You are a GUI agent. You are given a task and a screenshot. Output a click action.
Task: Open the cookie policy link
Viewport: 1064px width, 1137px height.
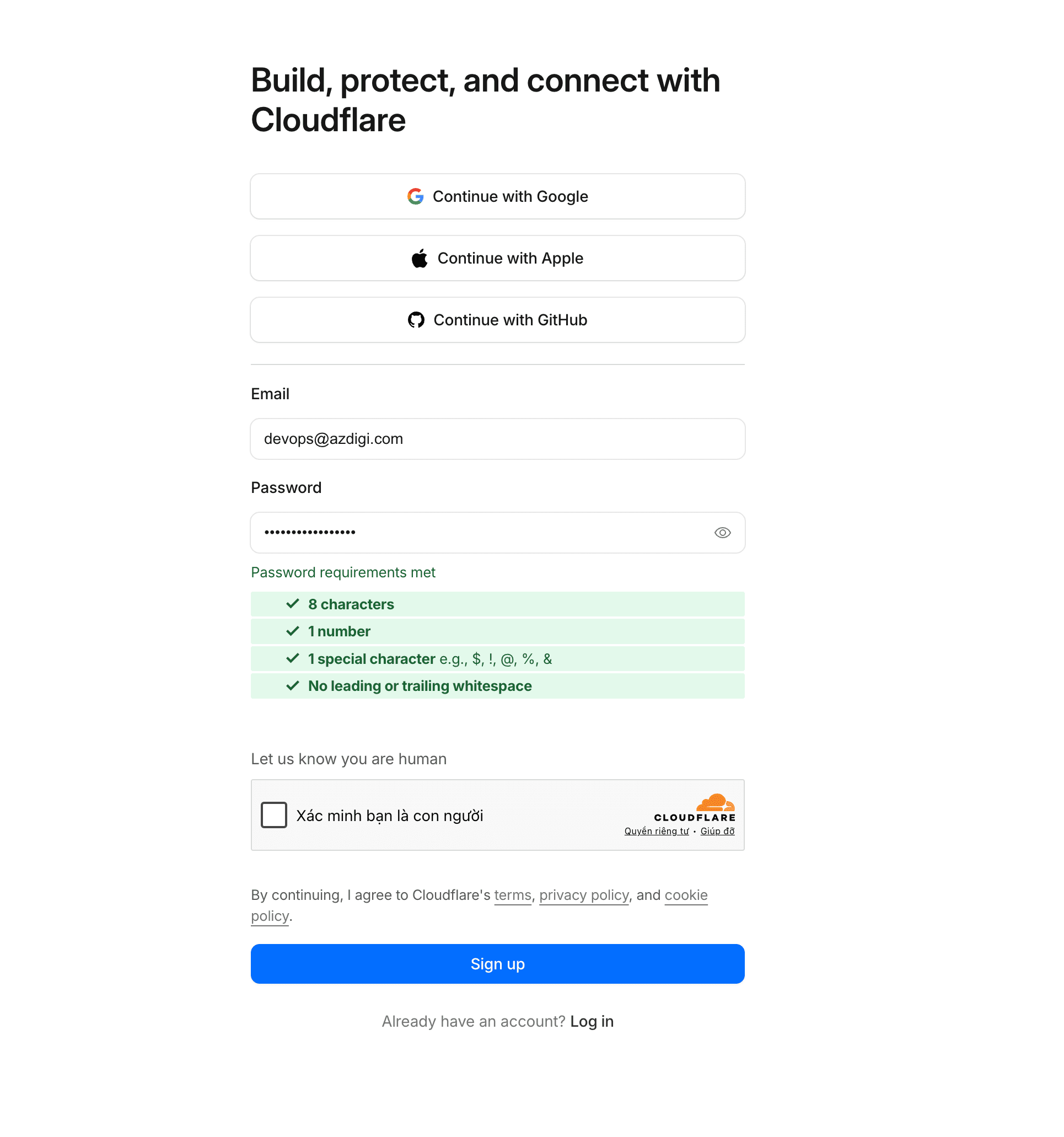(x=685, y=895)
